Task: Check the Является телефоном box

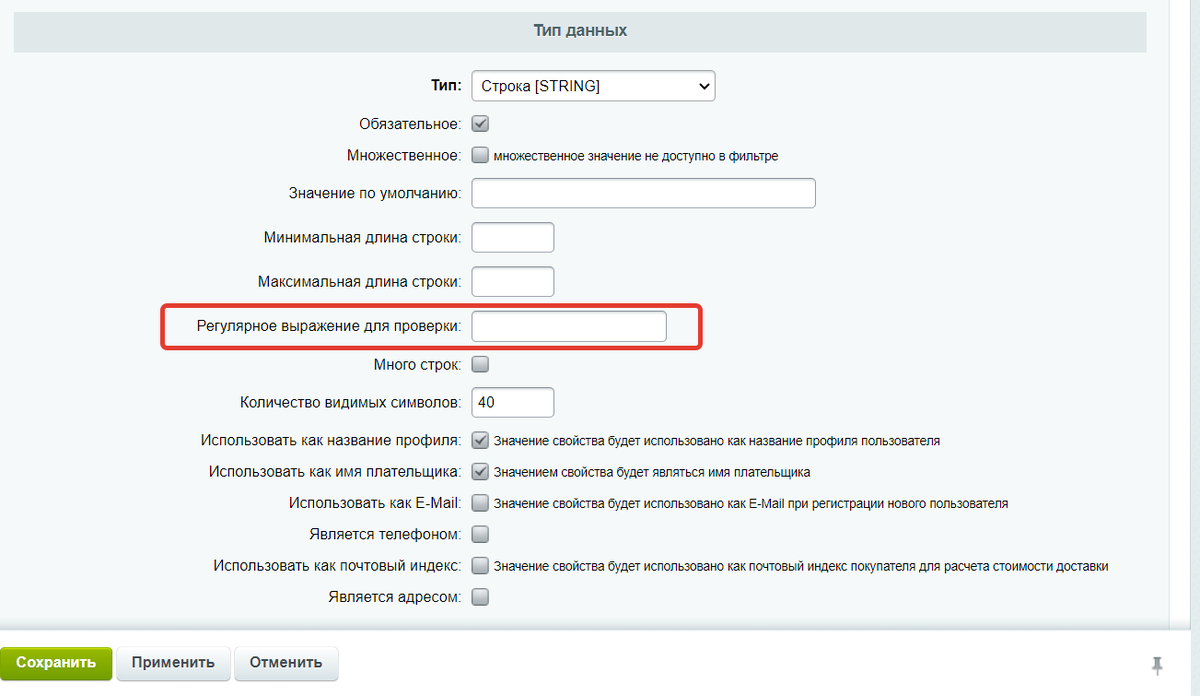Action: 480,534
